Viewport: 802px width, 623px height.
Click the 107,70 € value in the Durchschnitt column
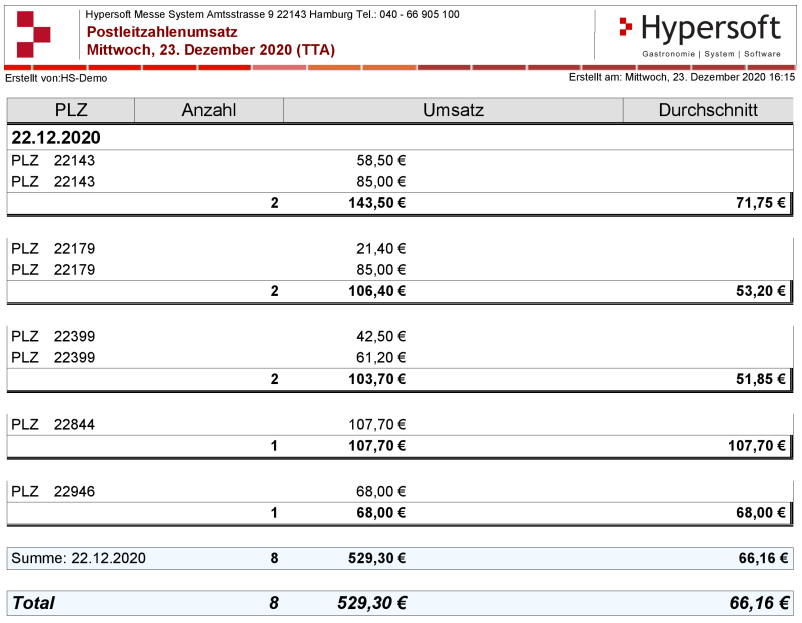(756, 446)
